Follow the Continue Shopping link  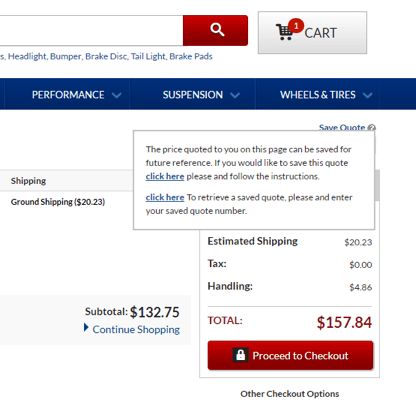136,329
